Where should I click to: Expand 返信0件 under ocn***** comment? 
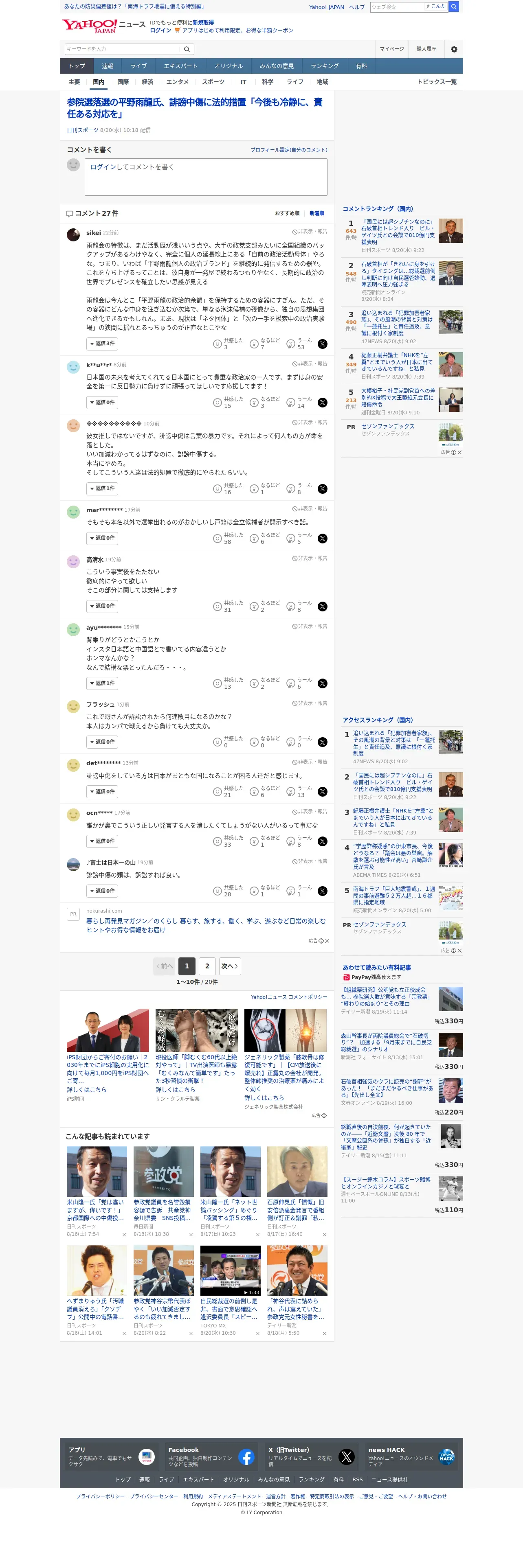(x=102, y=841)
